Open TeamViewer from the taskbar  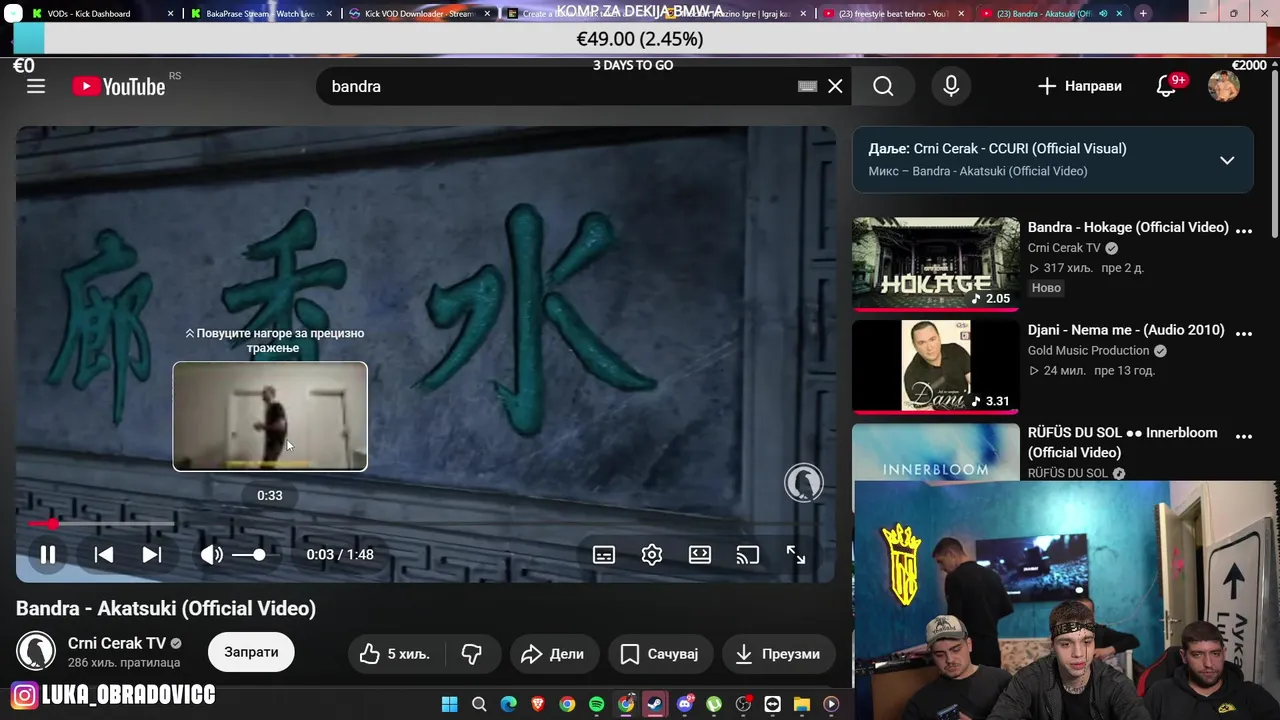point(773,705)
